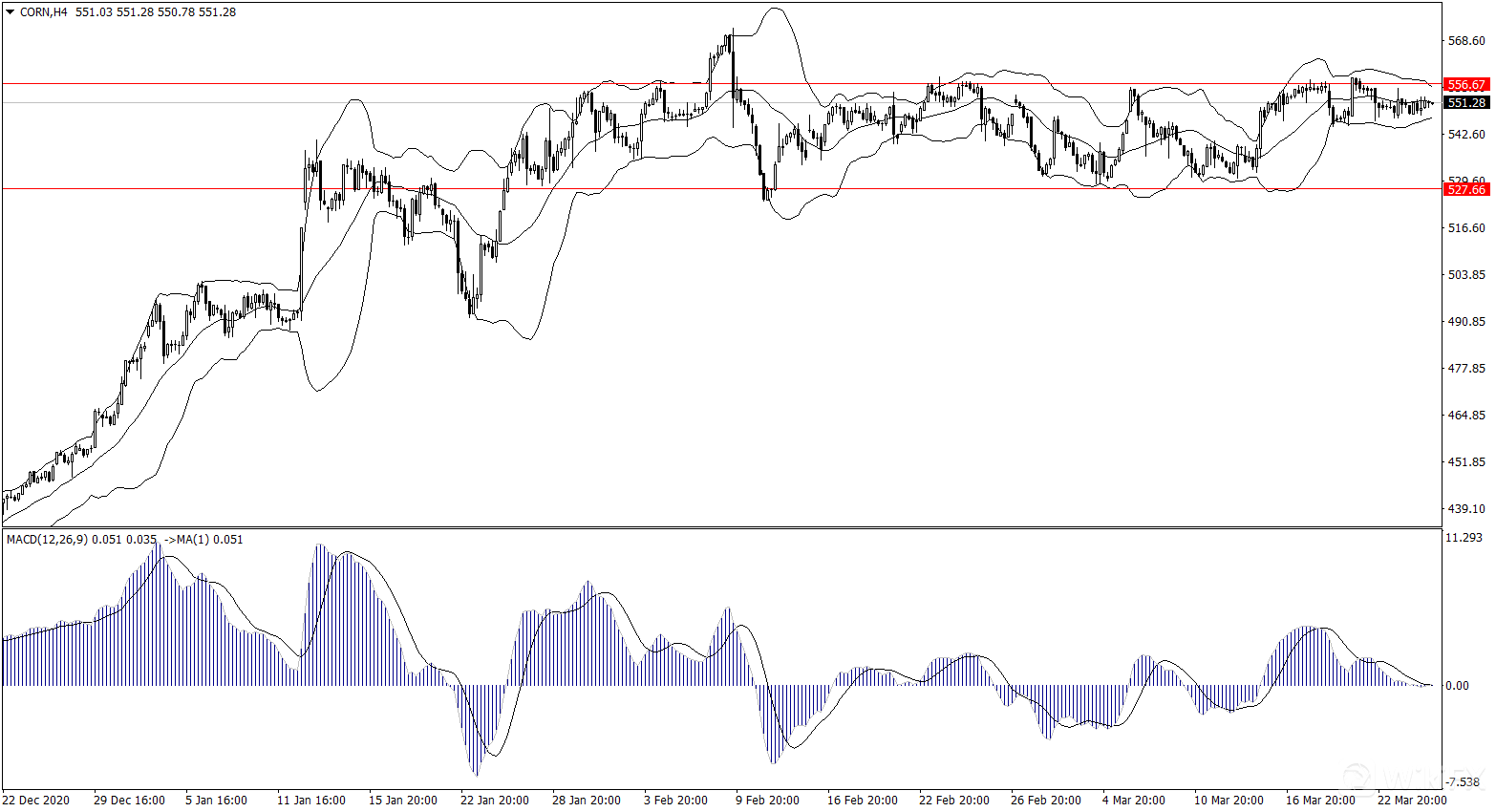Click the 9 Feb 20:00 time label
Screen dimensions: 1496x812
pos(767,801)
